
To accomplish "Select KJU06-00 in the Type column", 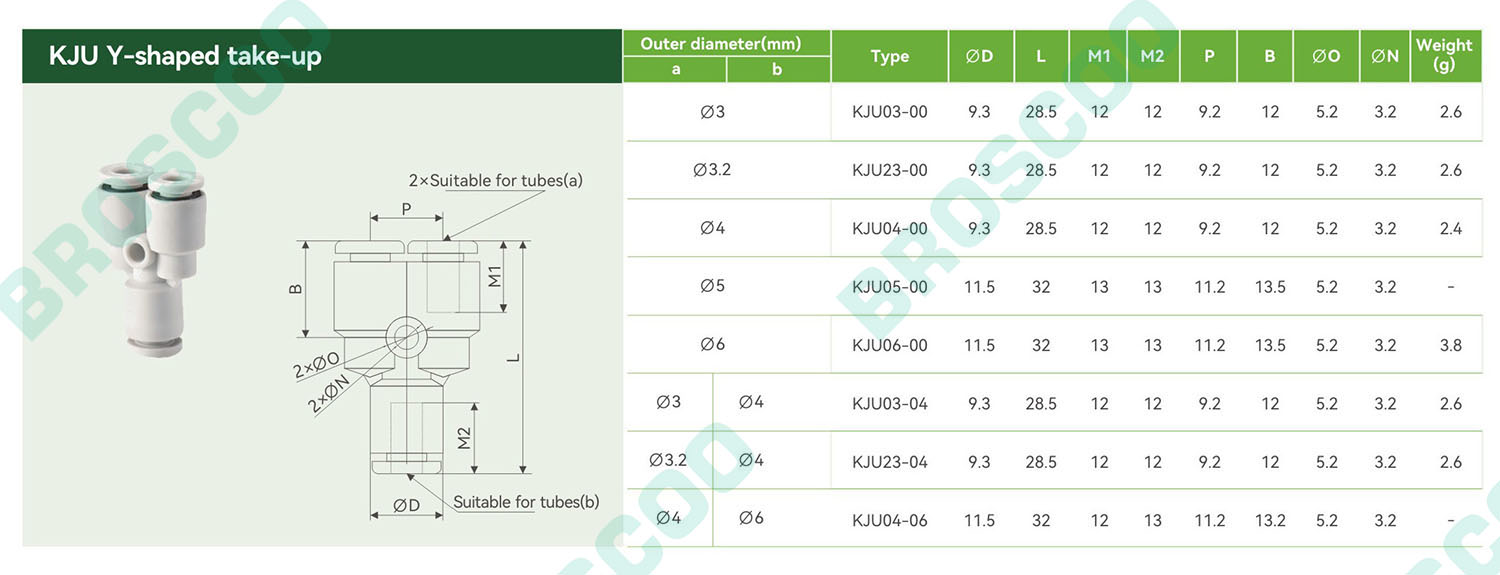I will coord(889,345).
